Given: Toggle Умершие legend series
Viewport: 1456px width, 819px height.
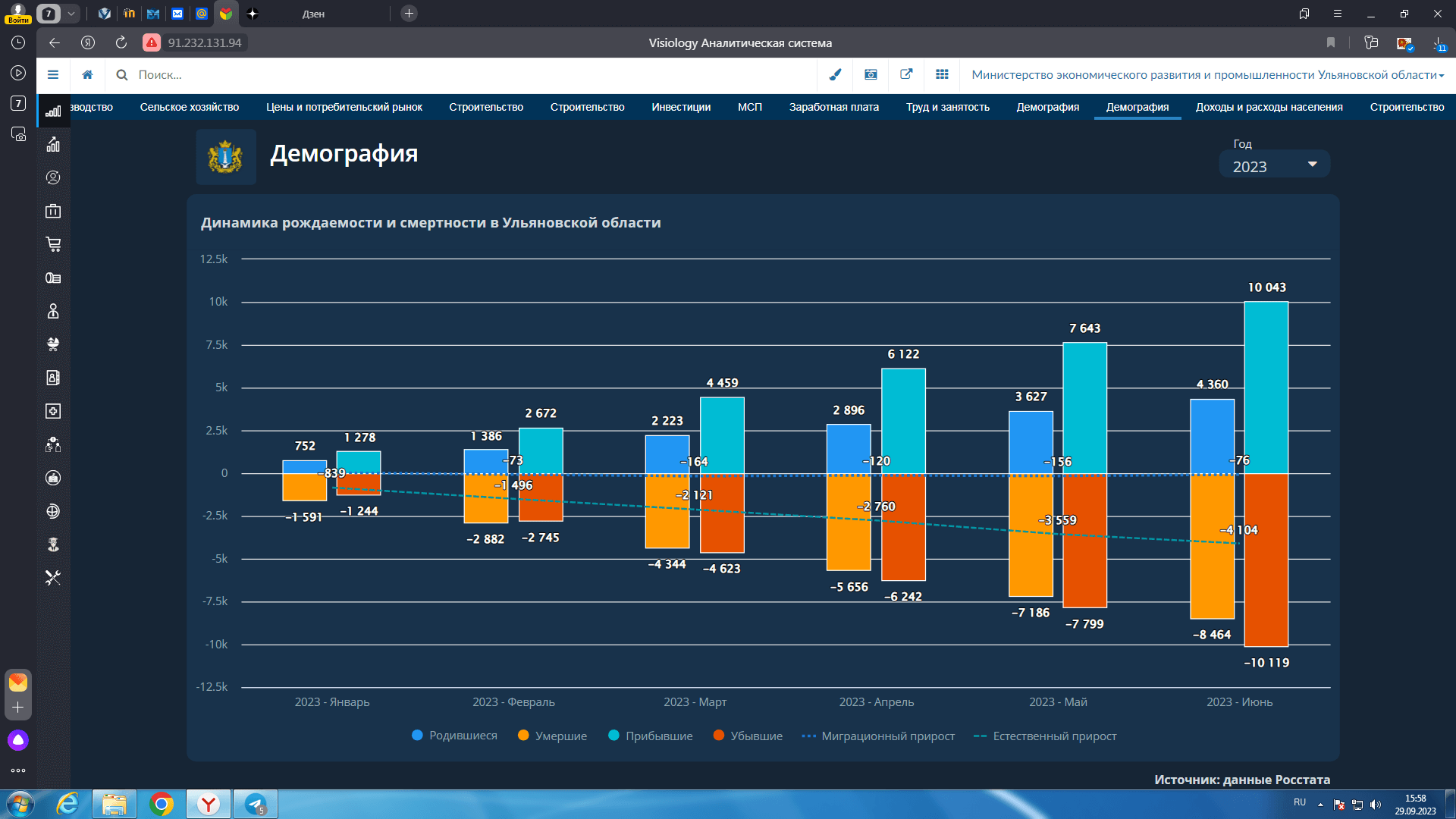Looking at the screenshot, I should point(552,736).
